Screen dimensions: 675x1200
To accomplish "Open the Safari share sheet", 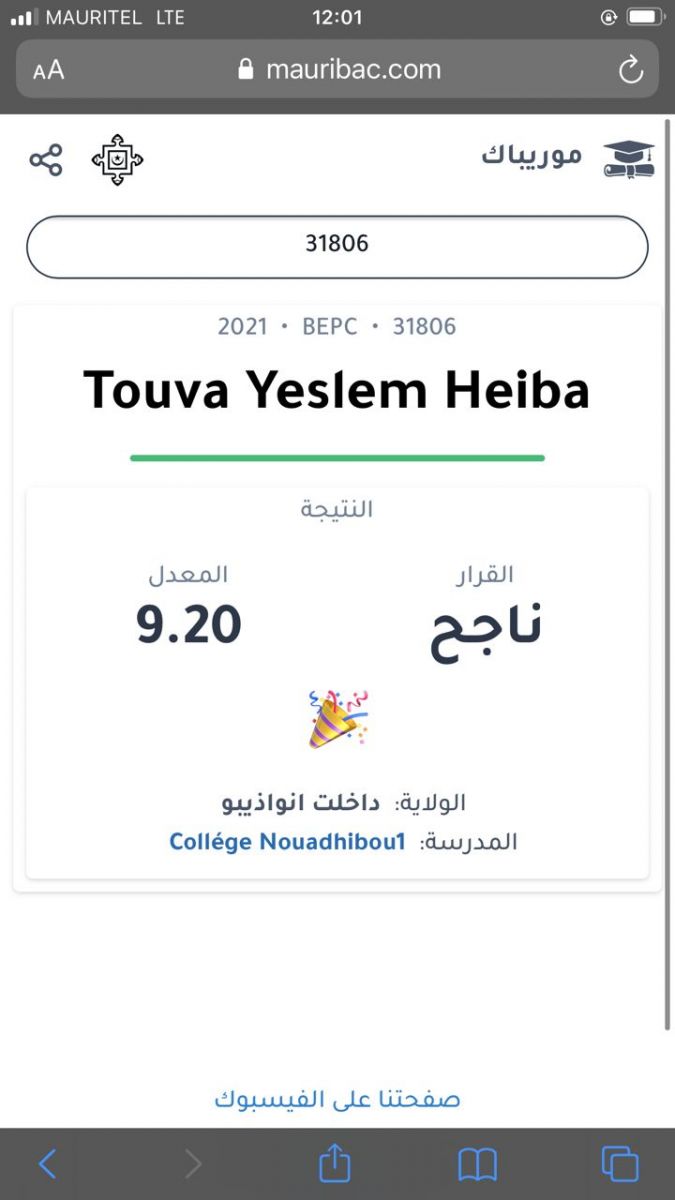I will point(335,1163).
